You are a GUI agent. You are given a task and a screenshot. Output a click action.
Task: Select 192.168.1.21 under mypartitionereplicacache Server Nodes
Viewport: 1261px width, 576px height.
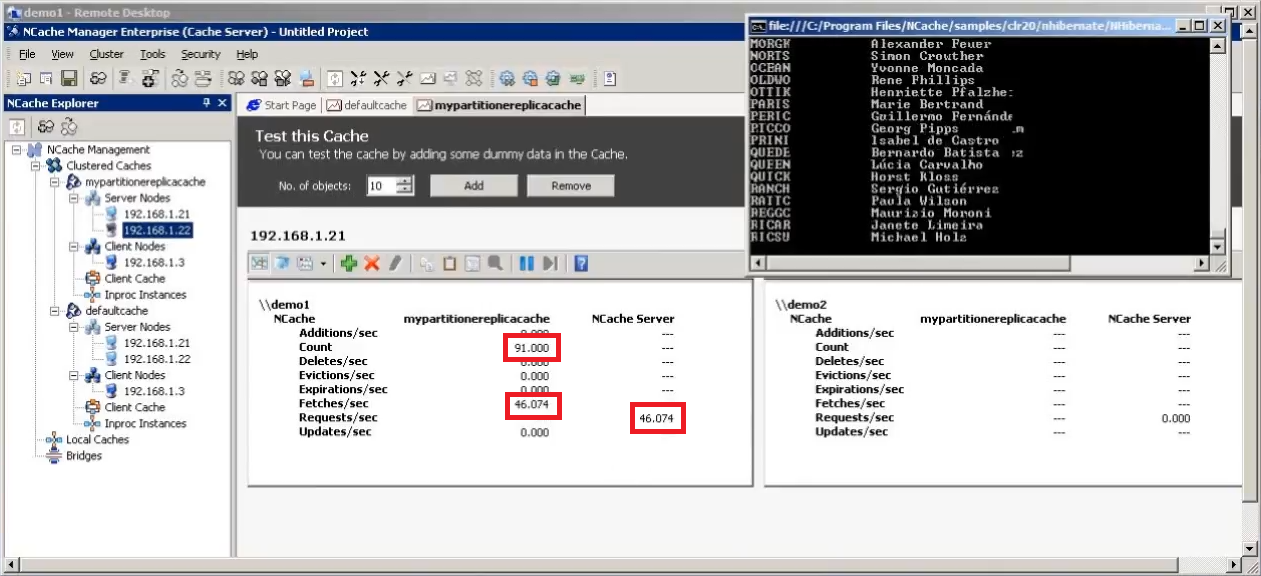pyautogui.click(x=157, y=214)
